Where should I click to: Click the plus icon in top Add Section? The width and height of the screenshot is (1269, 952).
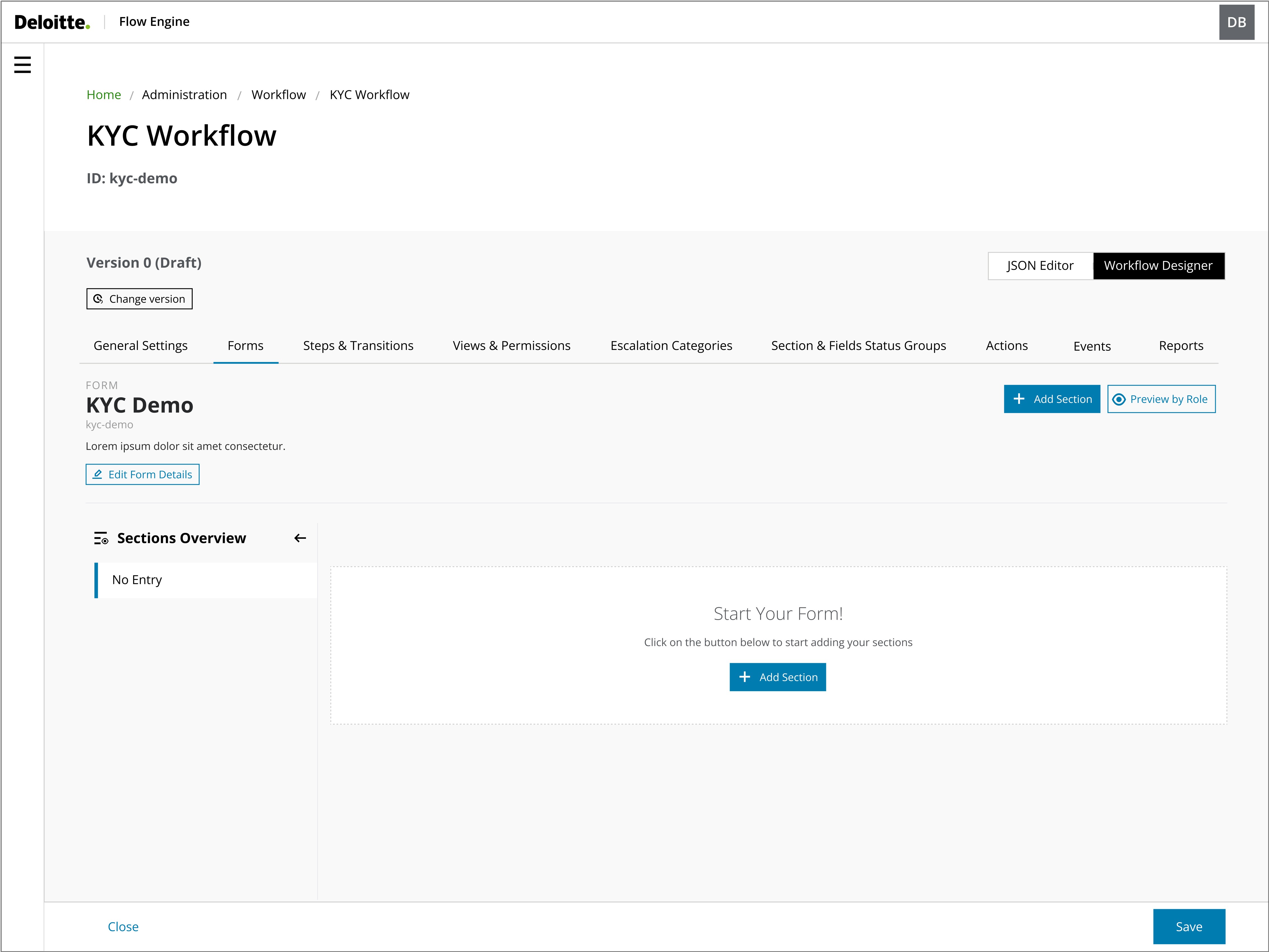1019,399
